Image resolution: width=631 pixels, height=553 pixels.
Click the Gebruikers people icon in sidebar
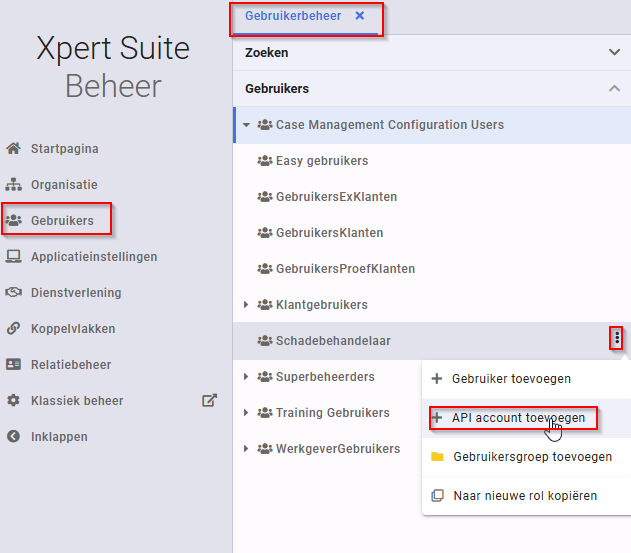(x=13, y=220)
